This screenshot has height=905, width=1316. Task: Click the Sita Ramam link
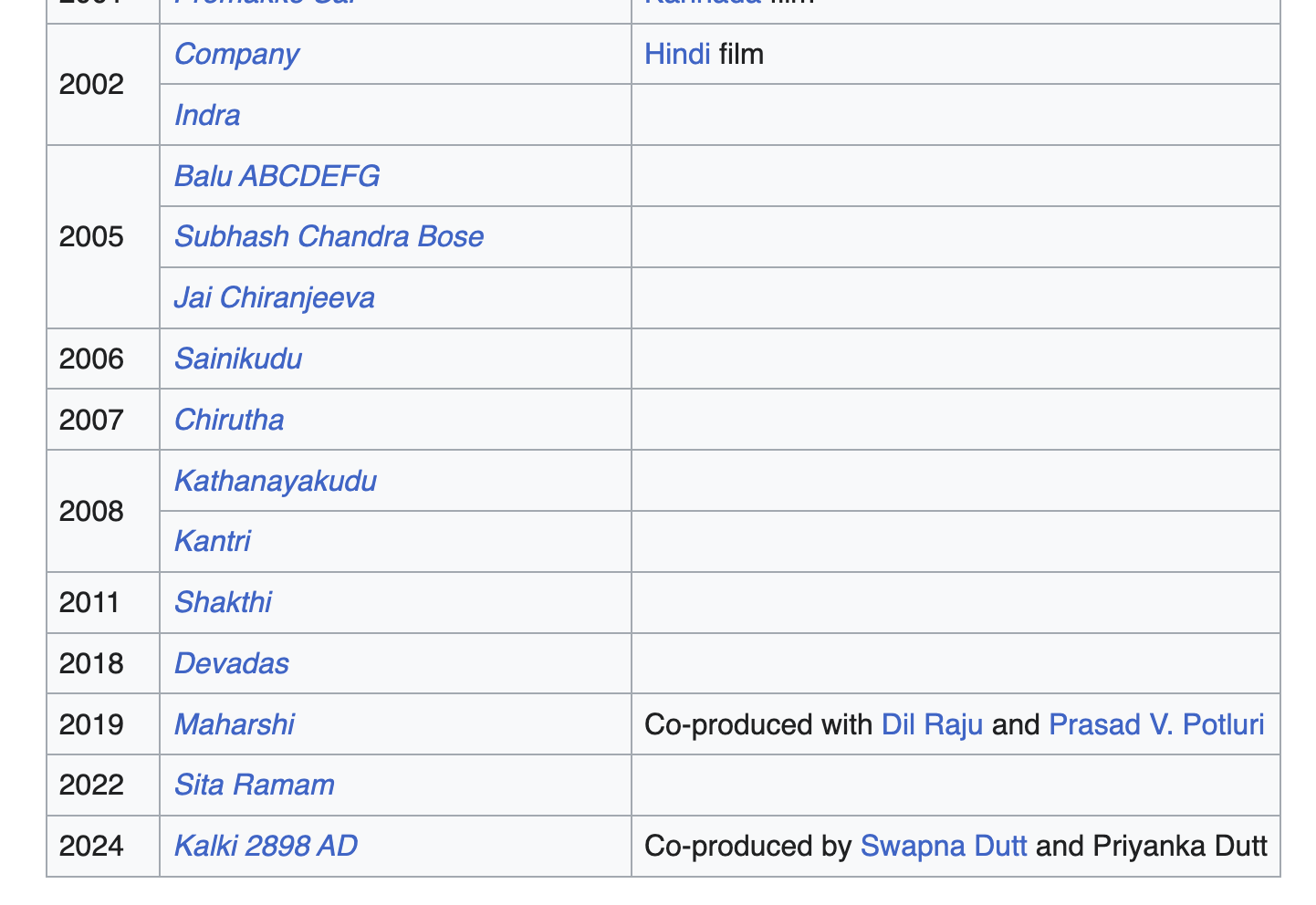254,785
